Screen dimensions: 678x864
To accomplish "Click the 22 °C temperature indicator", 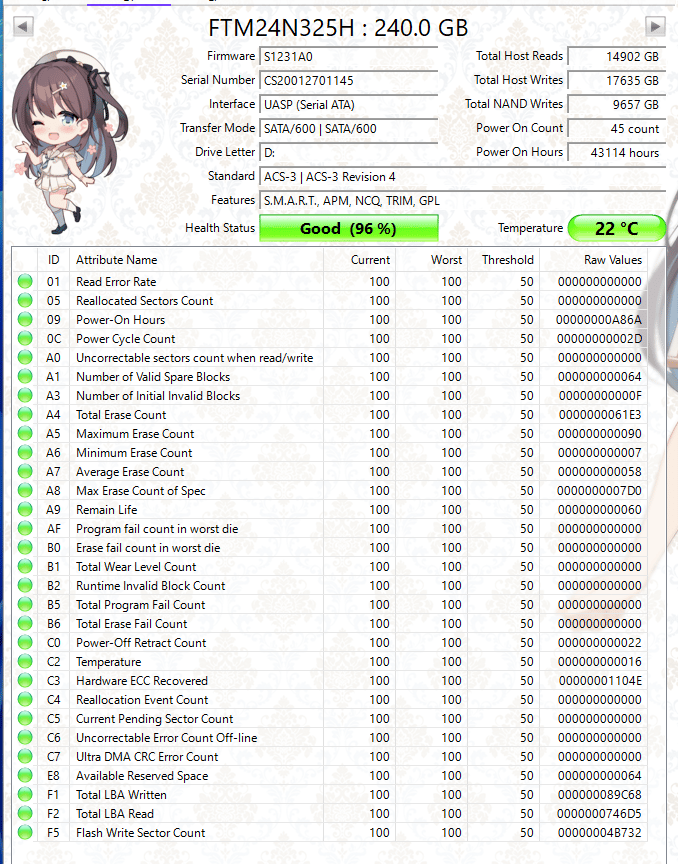I will click(616, 228).
